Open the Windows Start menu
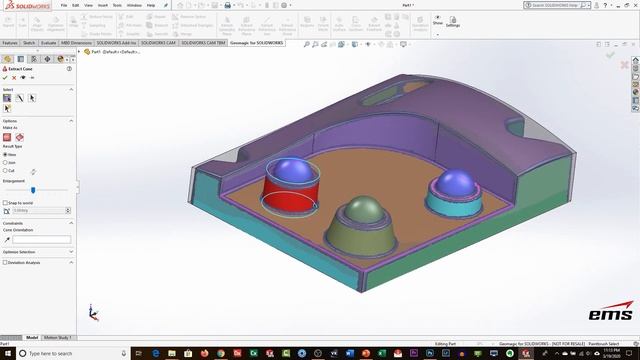 click(x=8, y=353)
